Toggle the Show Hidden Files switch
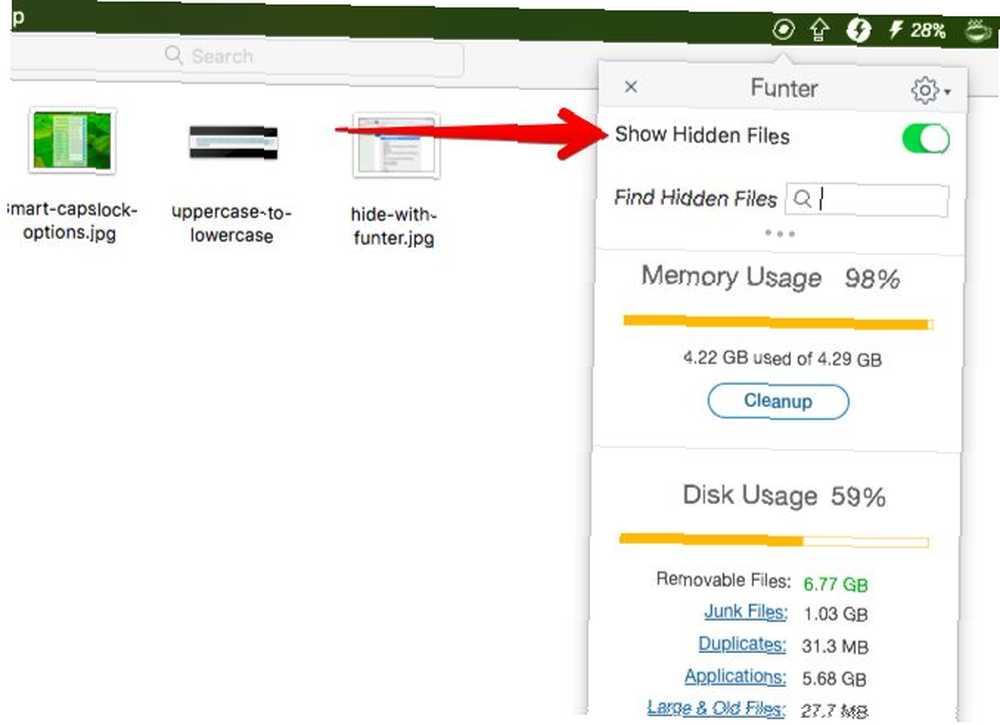1000x725 pixels. click(925, 138)
